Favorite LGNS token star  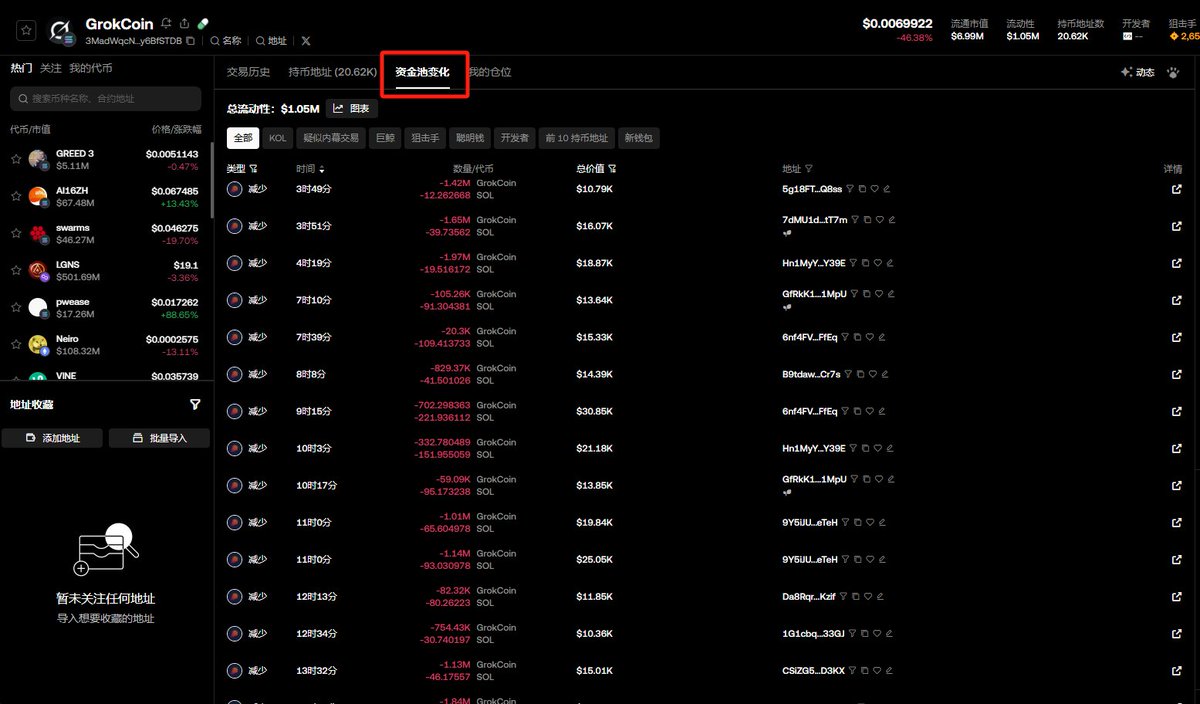coord(16,270)
